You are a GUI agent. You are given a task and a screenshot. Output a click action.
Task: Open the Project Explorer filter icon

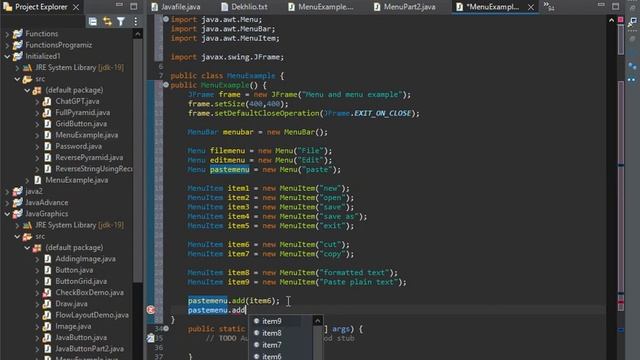[121, 22]
